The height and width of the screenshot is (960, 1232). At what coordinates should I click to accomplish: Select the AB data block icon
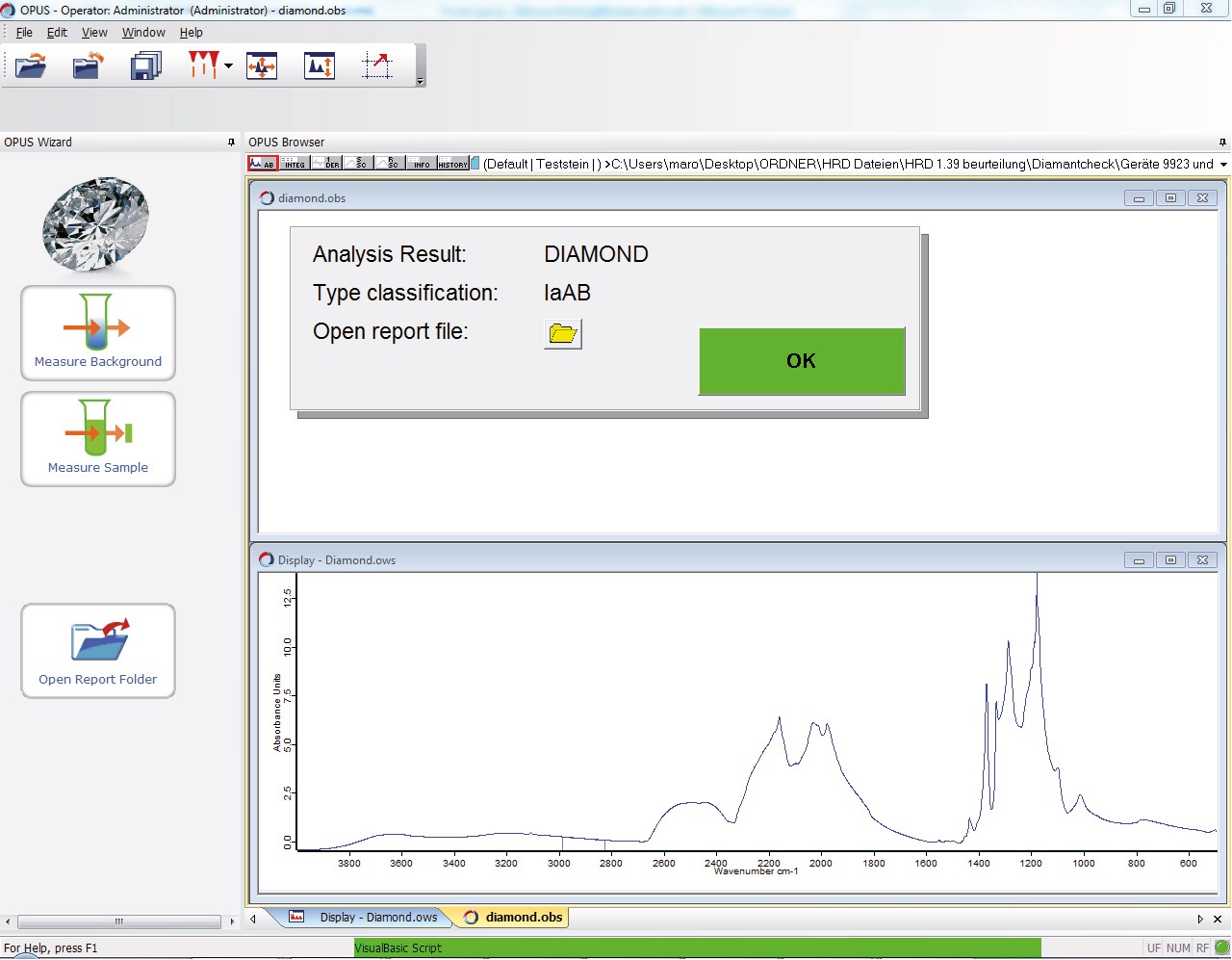pos(263,164)
